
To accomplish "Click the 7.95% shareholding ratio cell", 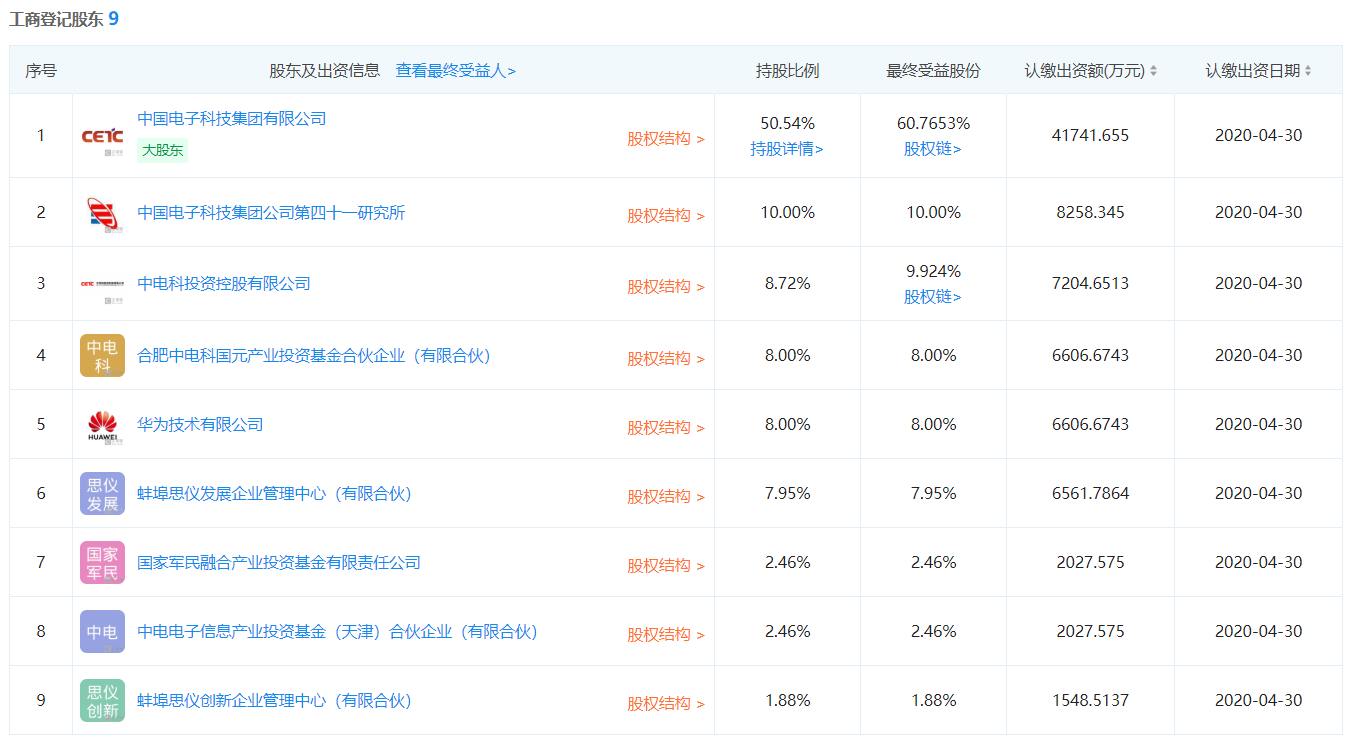I will 787,494.
